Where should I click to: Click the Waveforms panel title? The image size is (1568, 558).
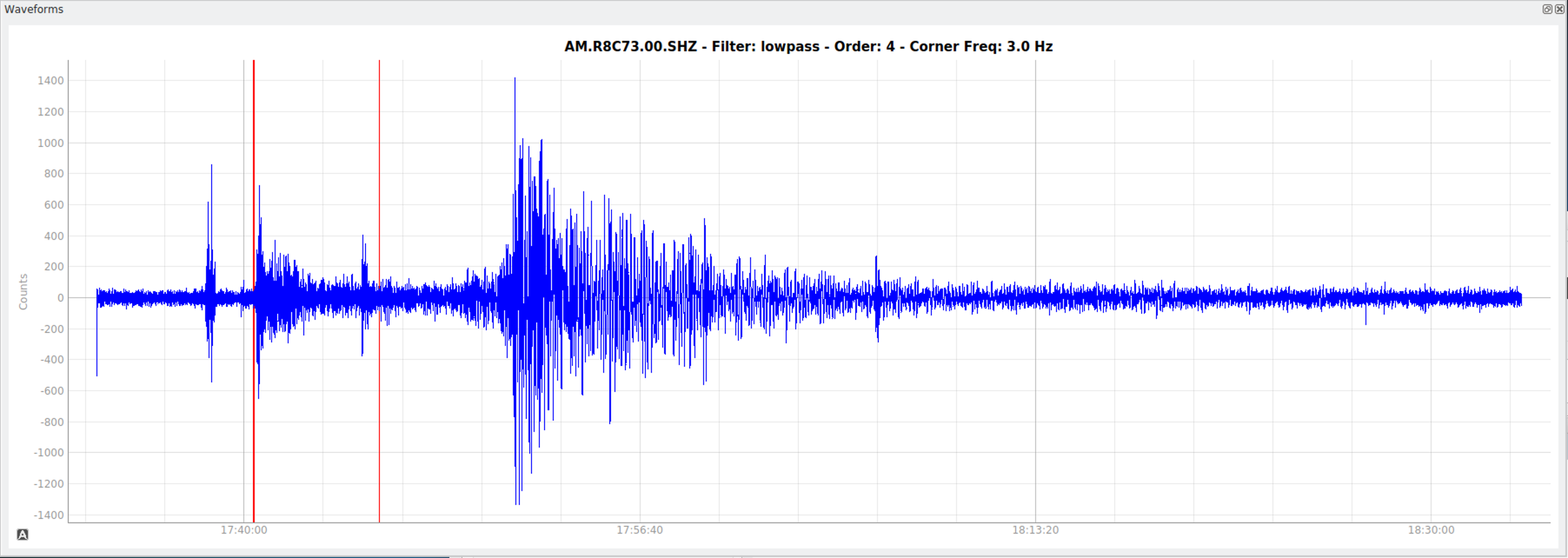(34, 9)
